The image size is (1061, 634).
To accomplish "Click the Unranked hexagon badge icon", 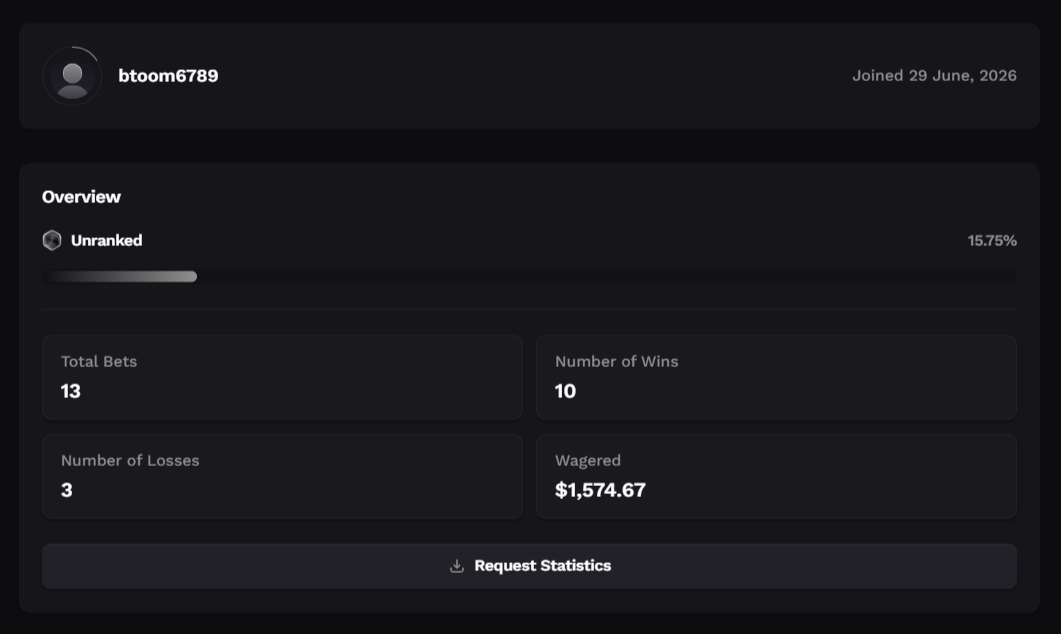I will click(x=52, y=240).
